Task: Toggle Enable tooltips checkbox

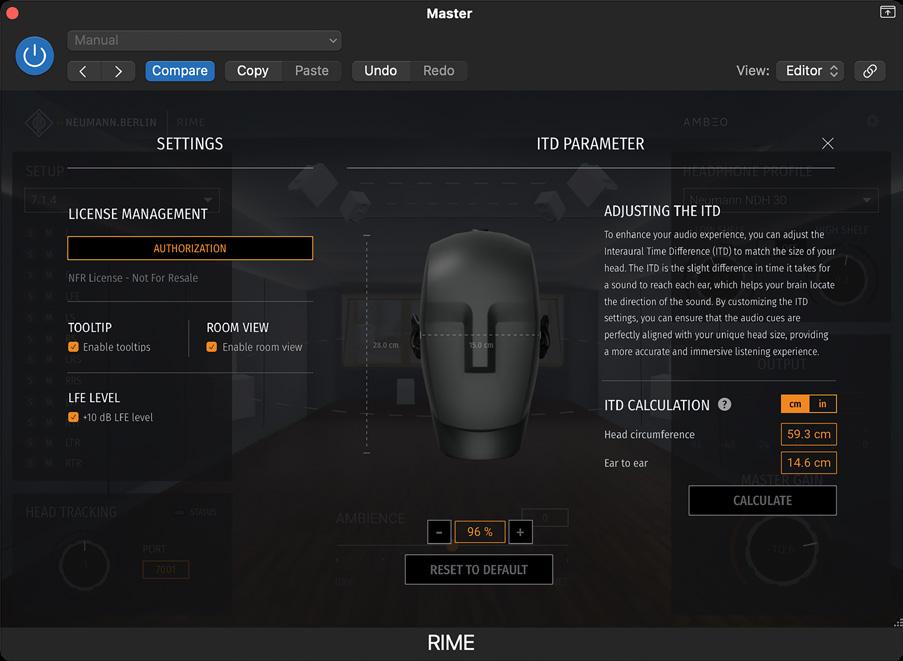Action: 73,347
